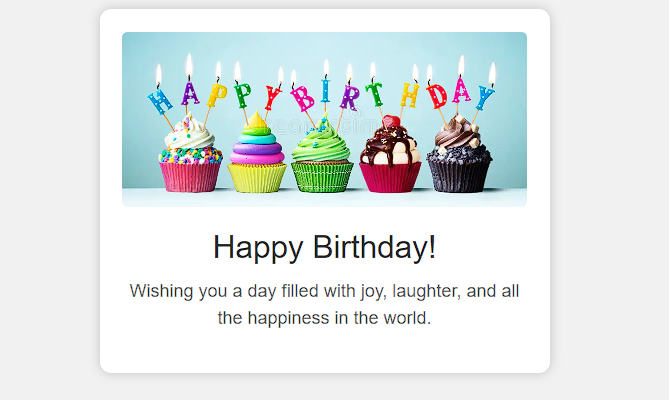Viewport: 669px width, 400px height.
Task: Click the blue letter H candle
Action: coord(160,101)
